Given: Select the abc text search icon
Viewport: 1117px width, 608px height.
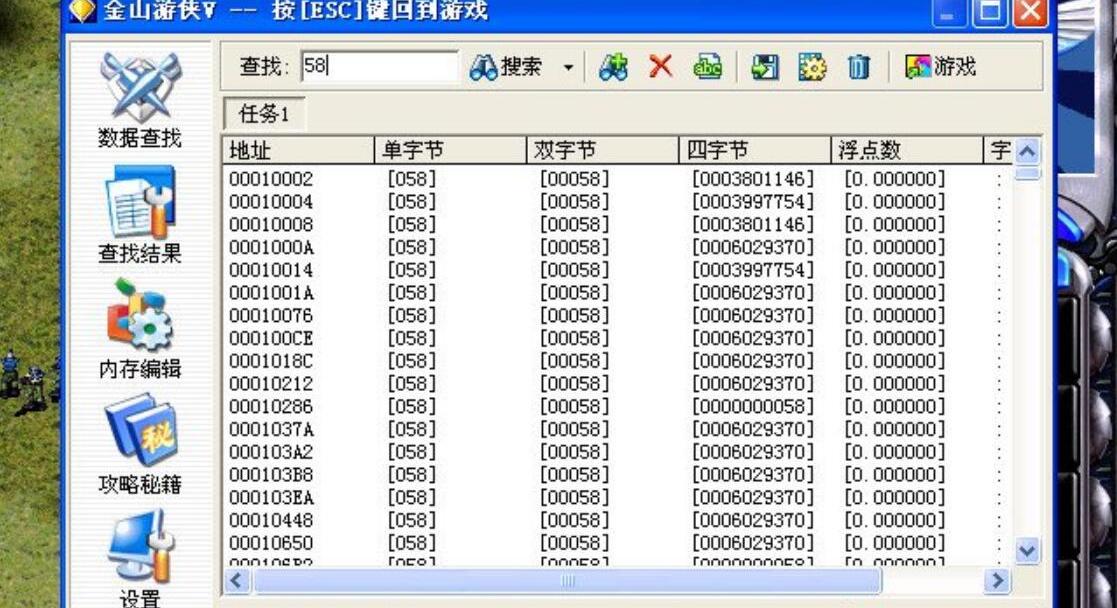Looking at the screenshot, I should pos(708,65).
